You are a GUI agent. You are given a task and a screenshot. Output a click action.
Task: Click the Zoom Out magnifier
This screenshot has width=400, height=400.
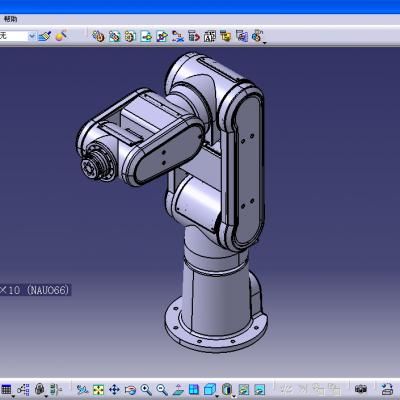tap(162, 389)
